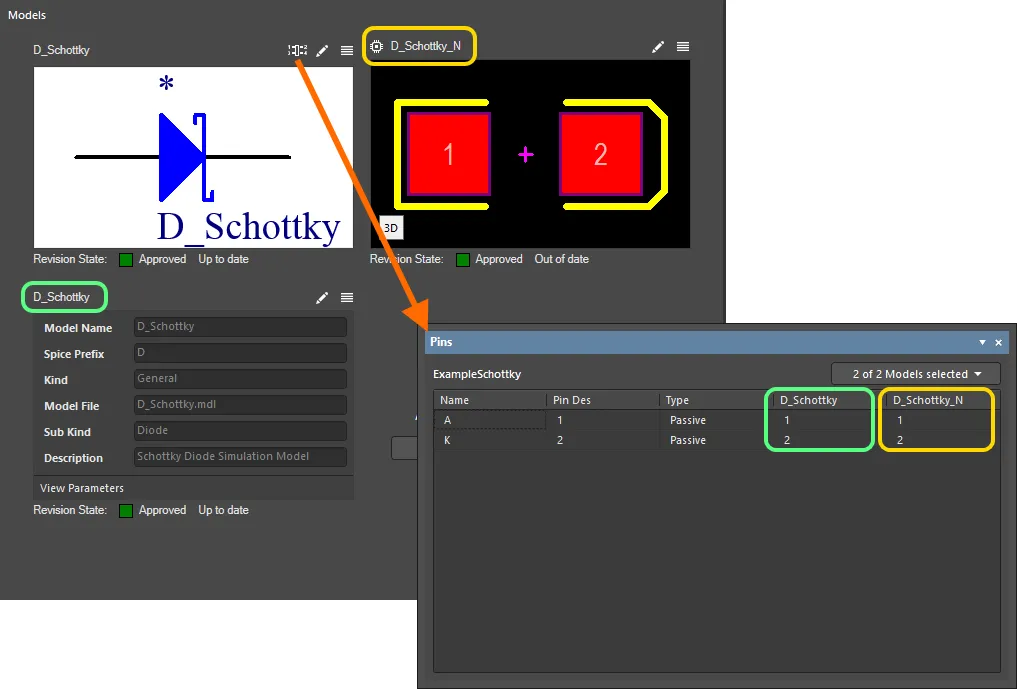This screenshot has width=1017, height=689.
Task: Click the green Approved indicator under the footprint
Action: pos(464,259)
